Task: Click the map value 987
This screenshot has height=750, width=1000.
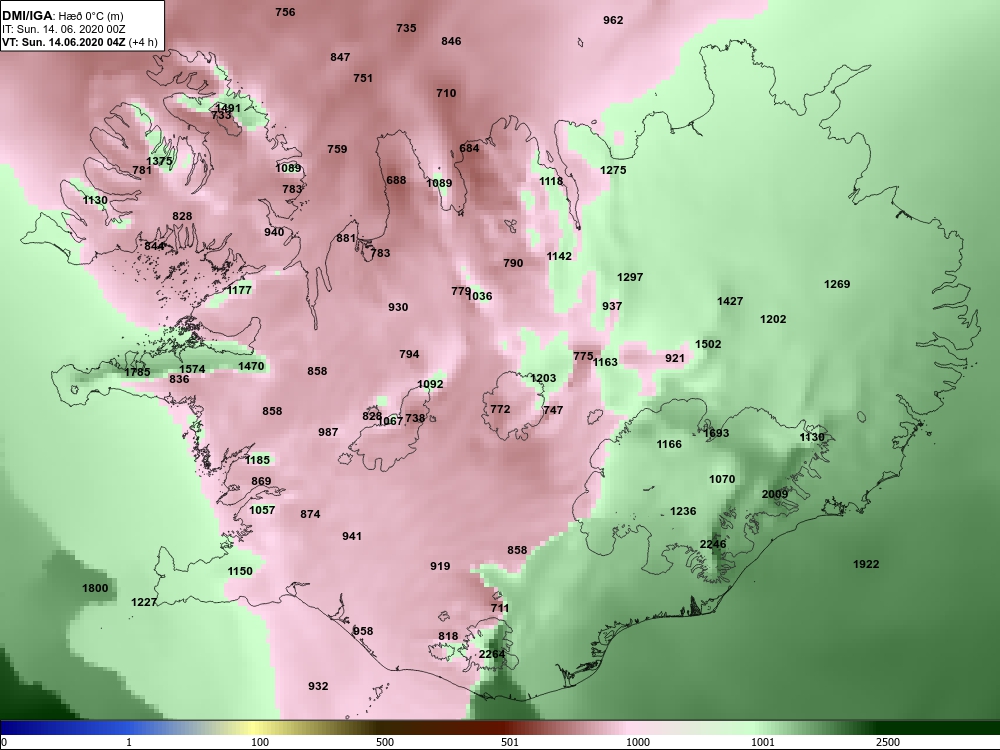Action: 328,432
